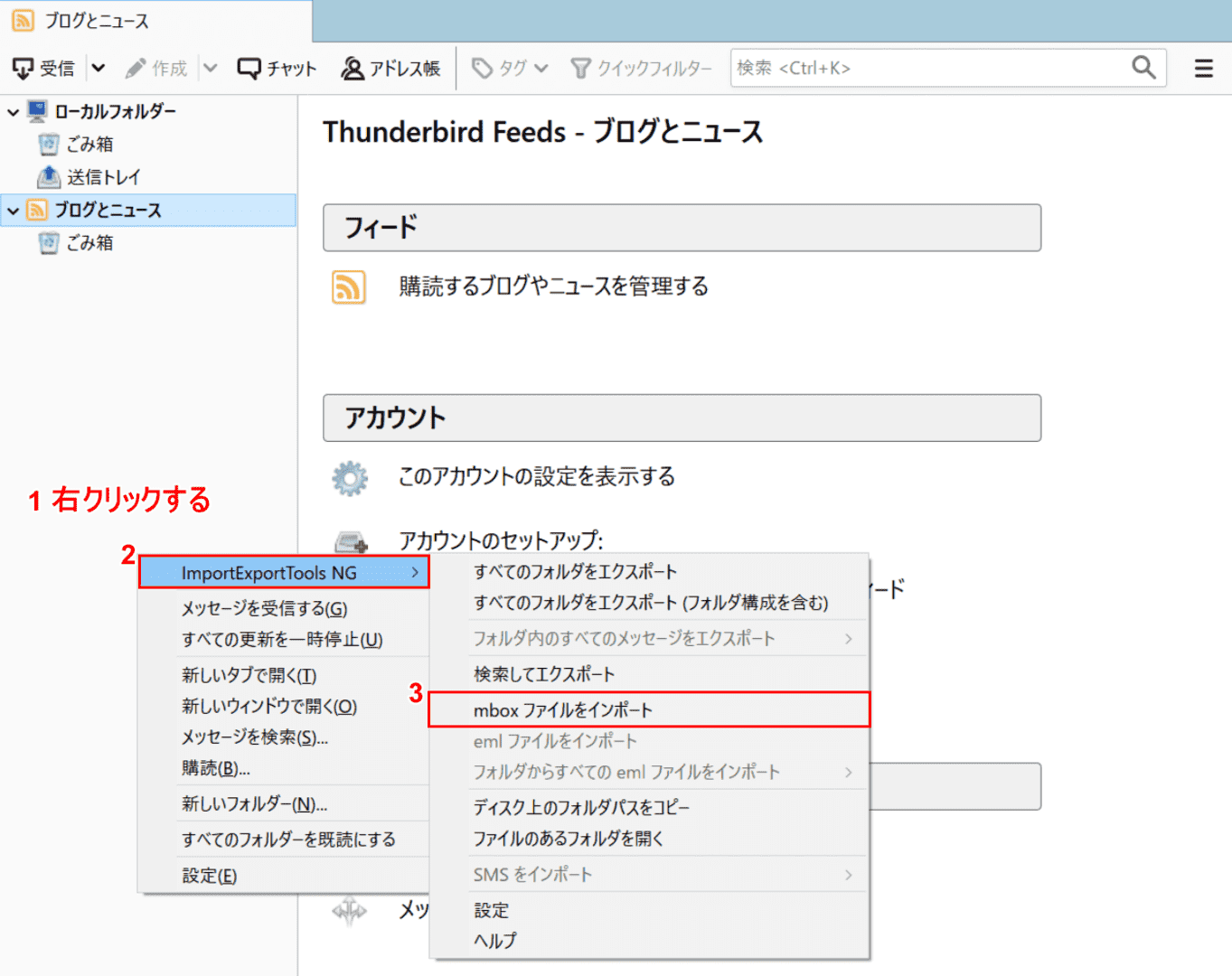Open the 作成 dropdown arrow
This screenshot has height=976, width=1232.
pyautogui.click(x=210, y=68)
